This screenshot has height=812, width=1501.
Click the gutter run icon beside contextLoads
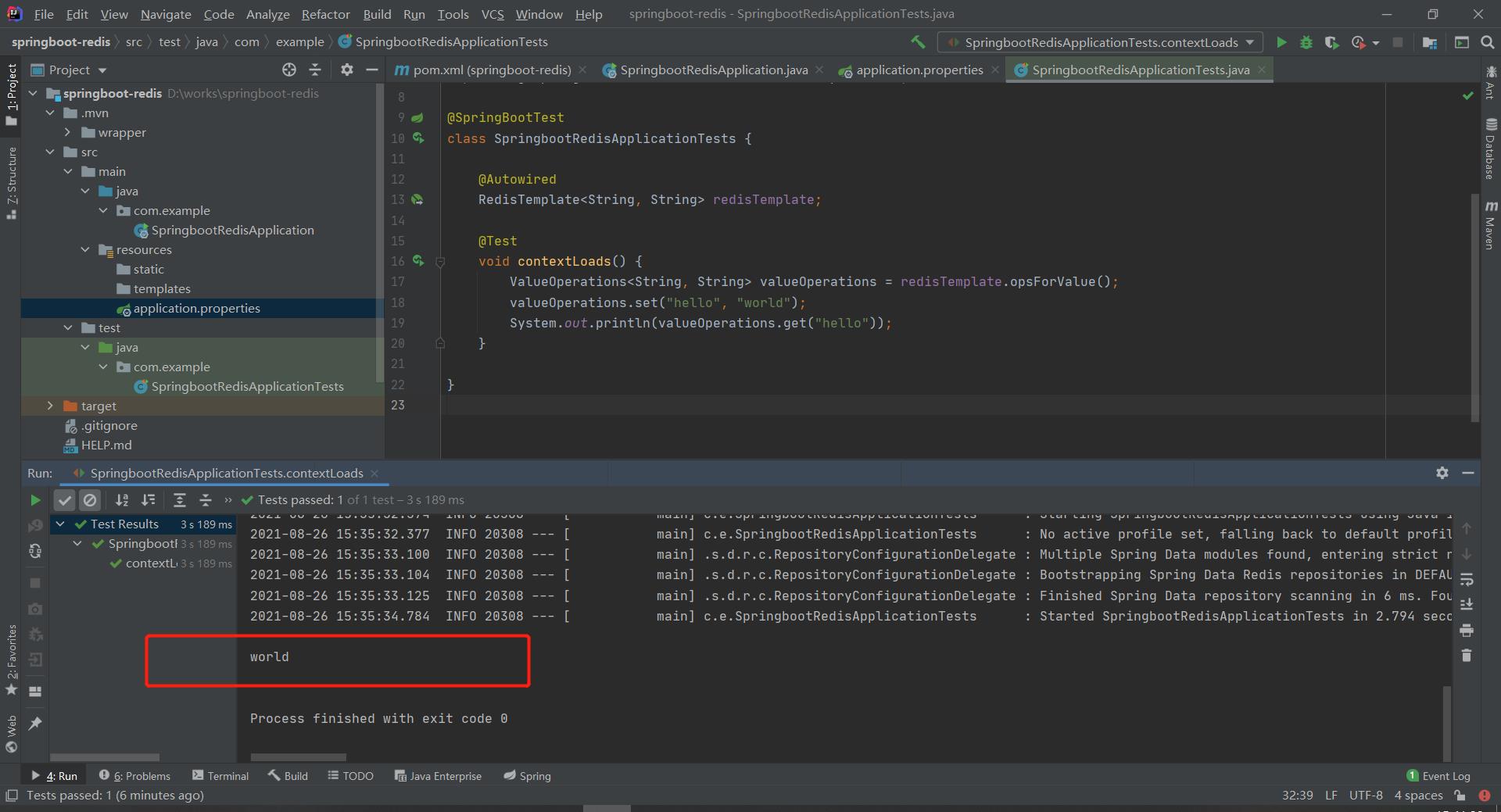click(x=418, y=261)
